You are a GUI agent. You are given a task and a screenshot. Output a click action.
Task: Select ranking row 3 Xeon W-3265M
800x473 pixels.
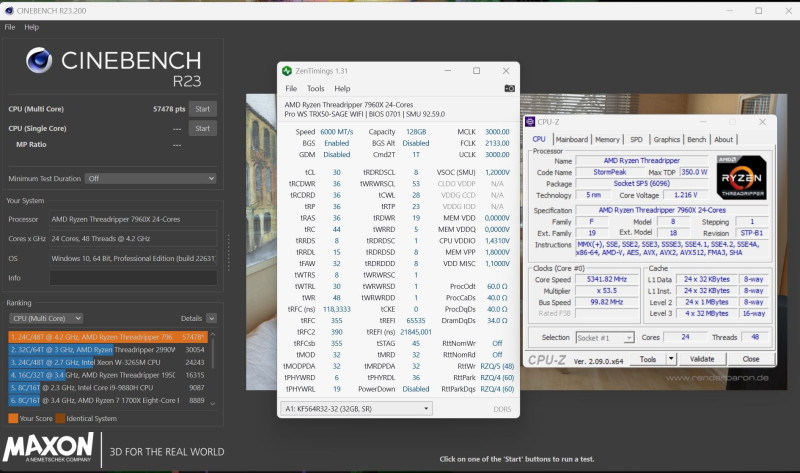(108, 362)
